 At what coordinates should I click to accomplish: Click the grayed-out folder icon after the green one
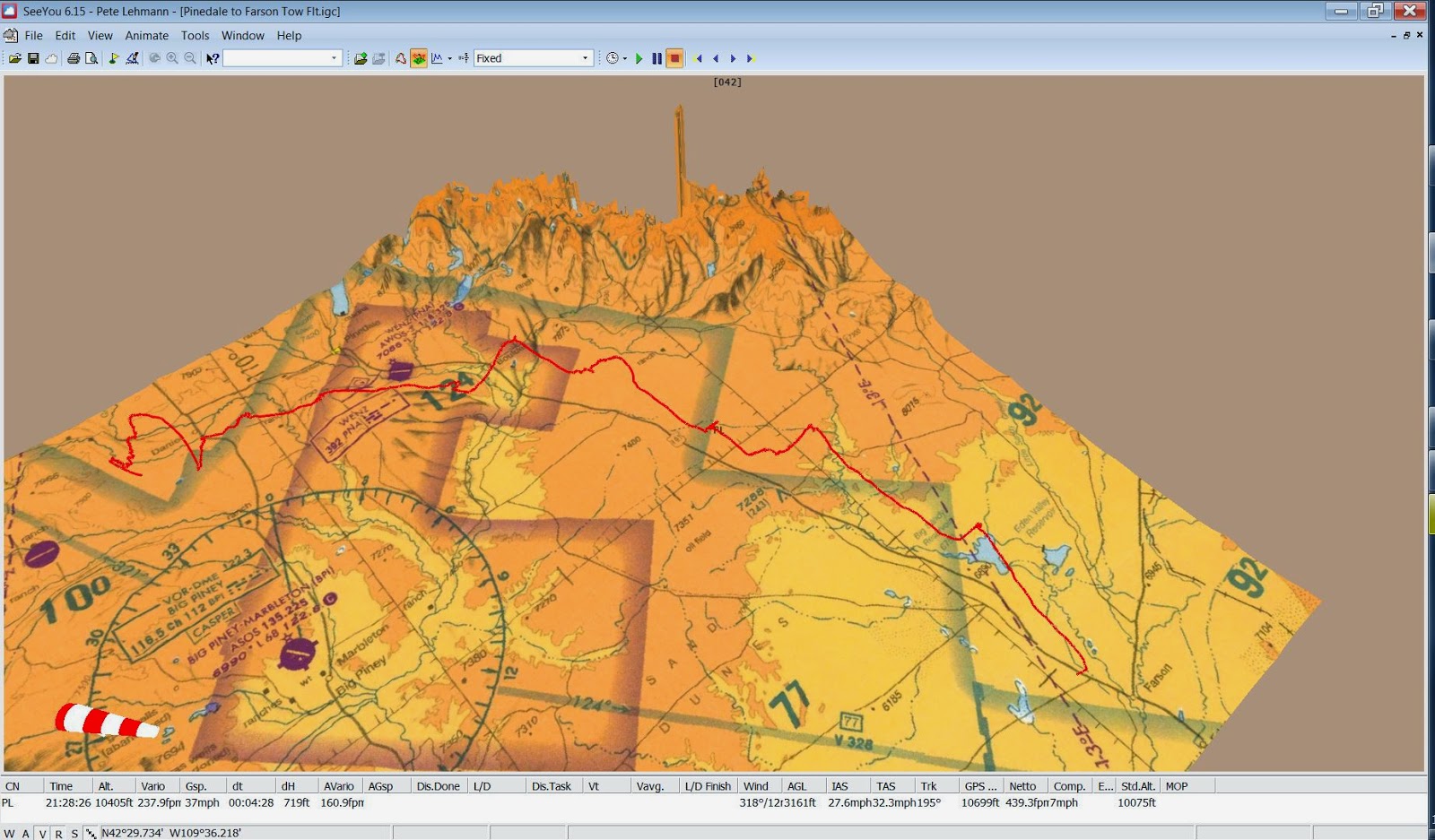pos(378,58)
